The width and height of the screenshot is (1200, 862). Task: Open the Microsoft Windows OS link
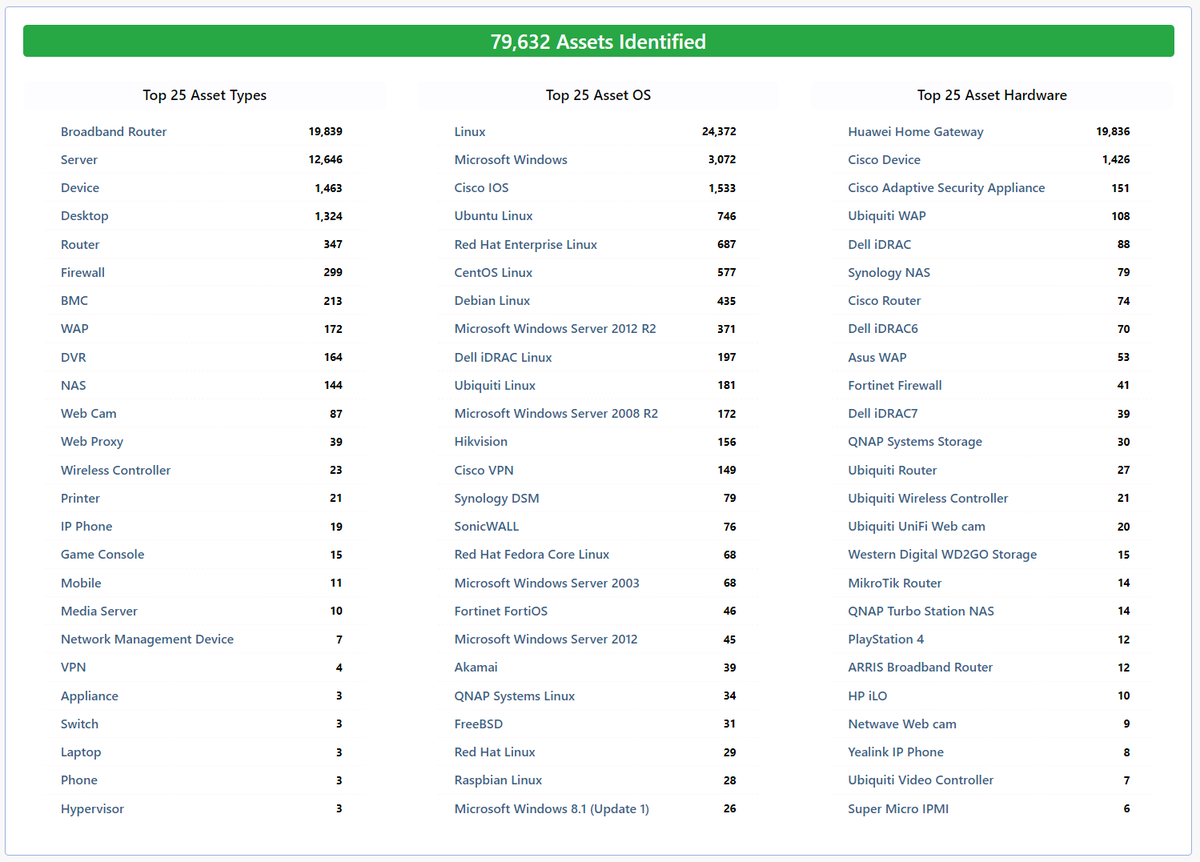pyautogui.click(x=511, y=160)
